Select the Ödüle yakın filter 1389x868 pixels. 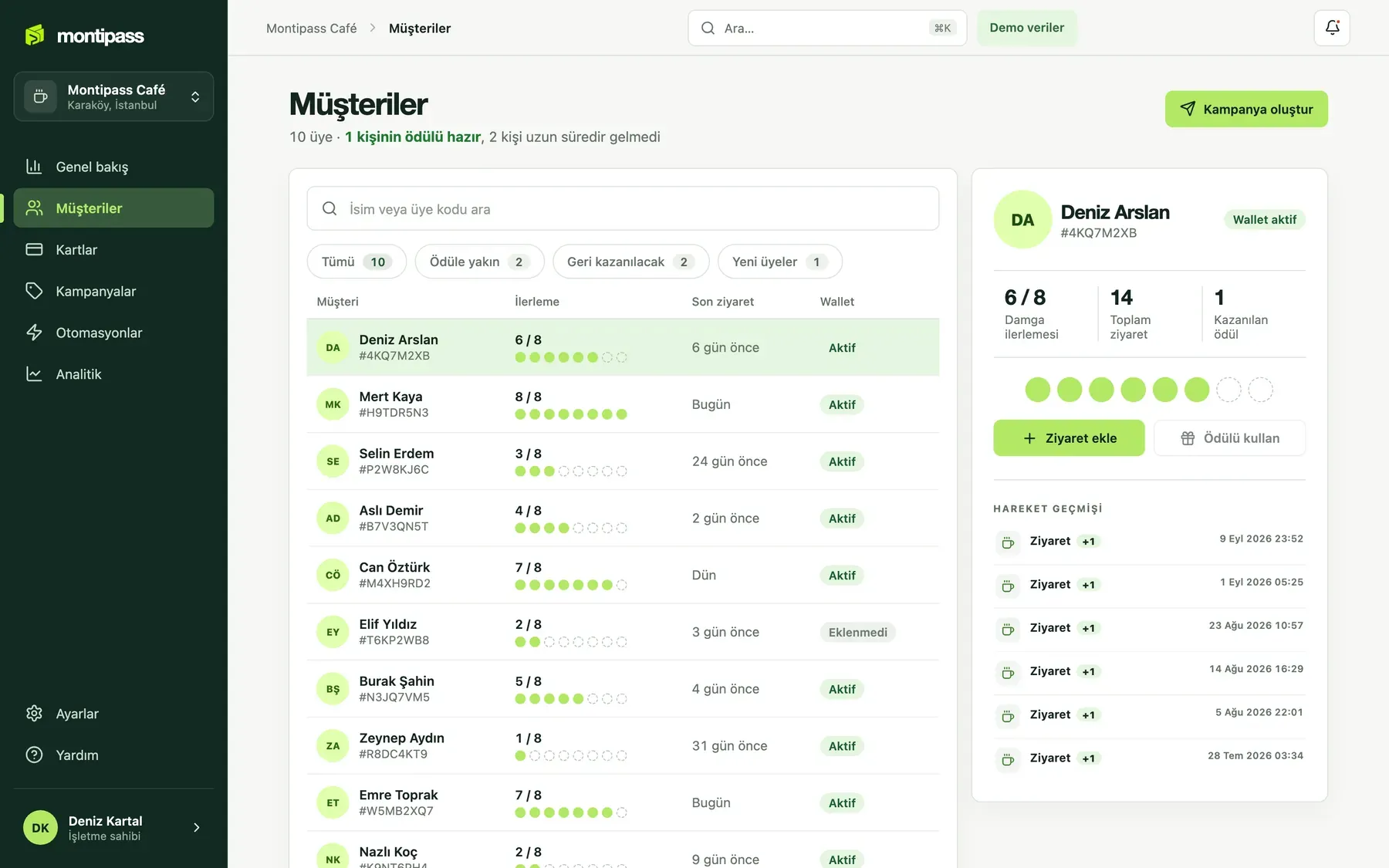[x=479, y=262]
